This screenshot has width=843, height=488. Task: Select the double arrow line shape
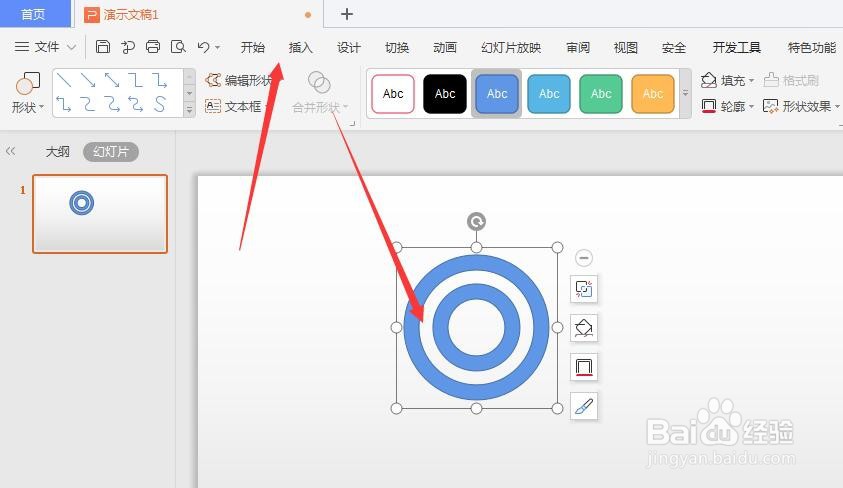coord(112,81)
